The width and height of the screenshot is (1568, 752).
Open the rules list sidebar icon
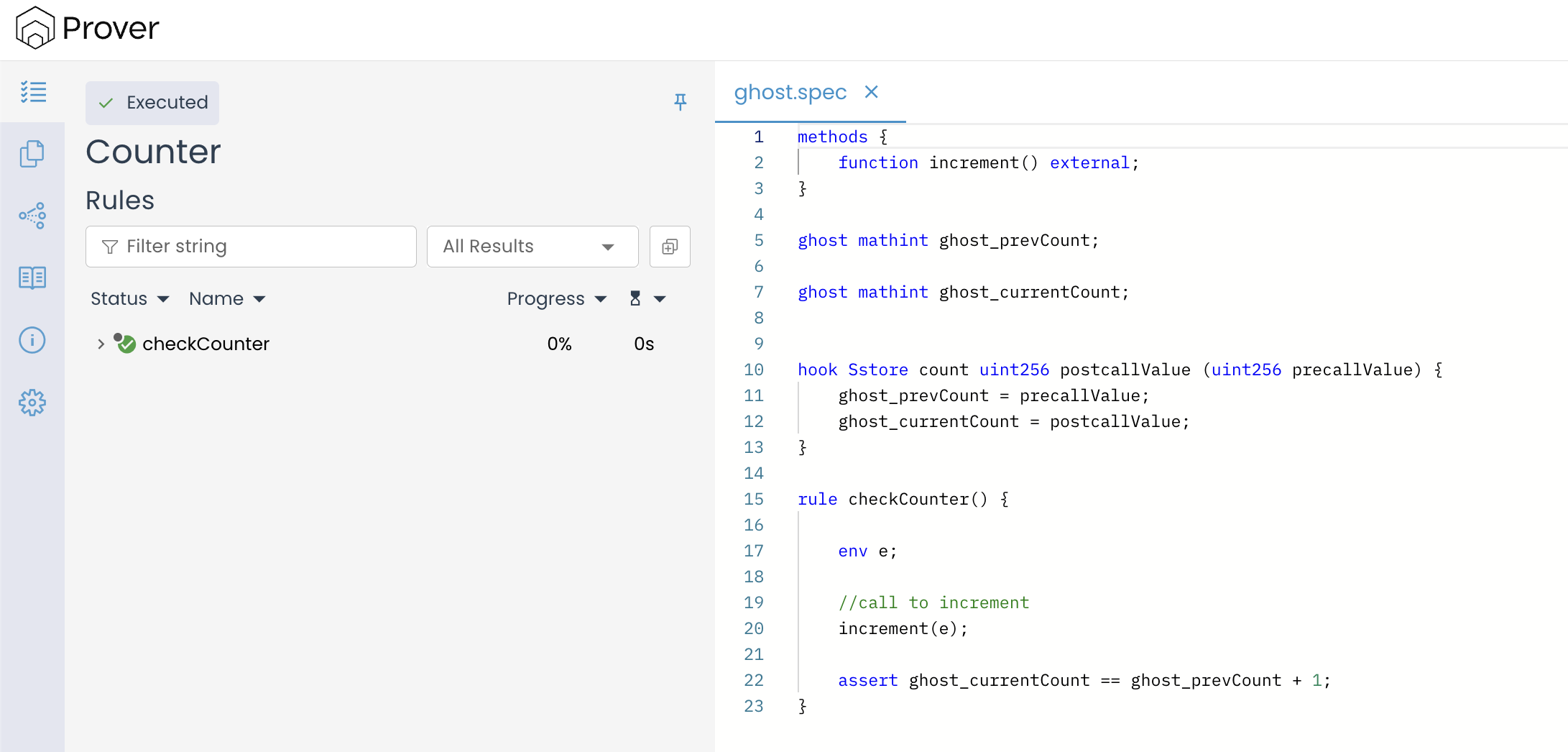click(x=33, y=92)
